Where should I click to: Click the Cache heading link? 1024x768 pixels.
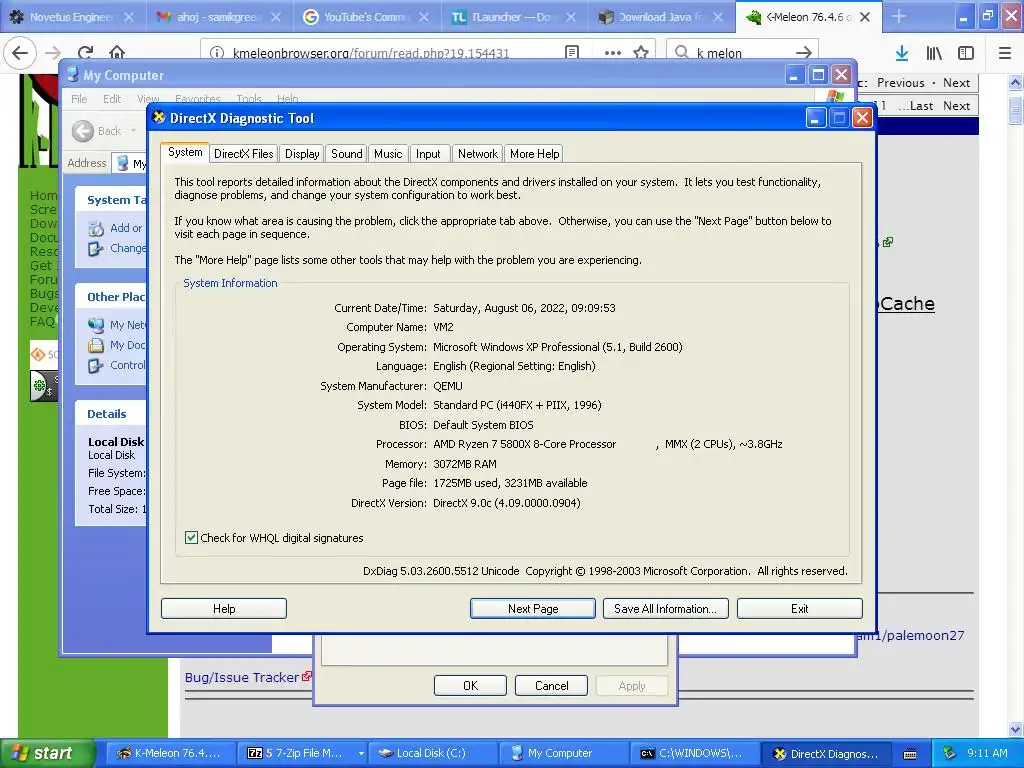click(907, 304)
